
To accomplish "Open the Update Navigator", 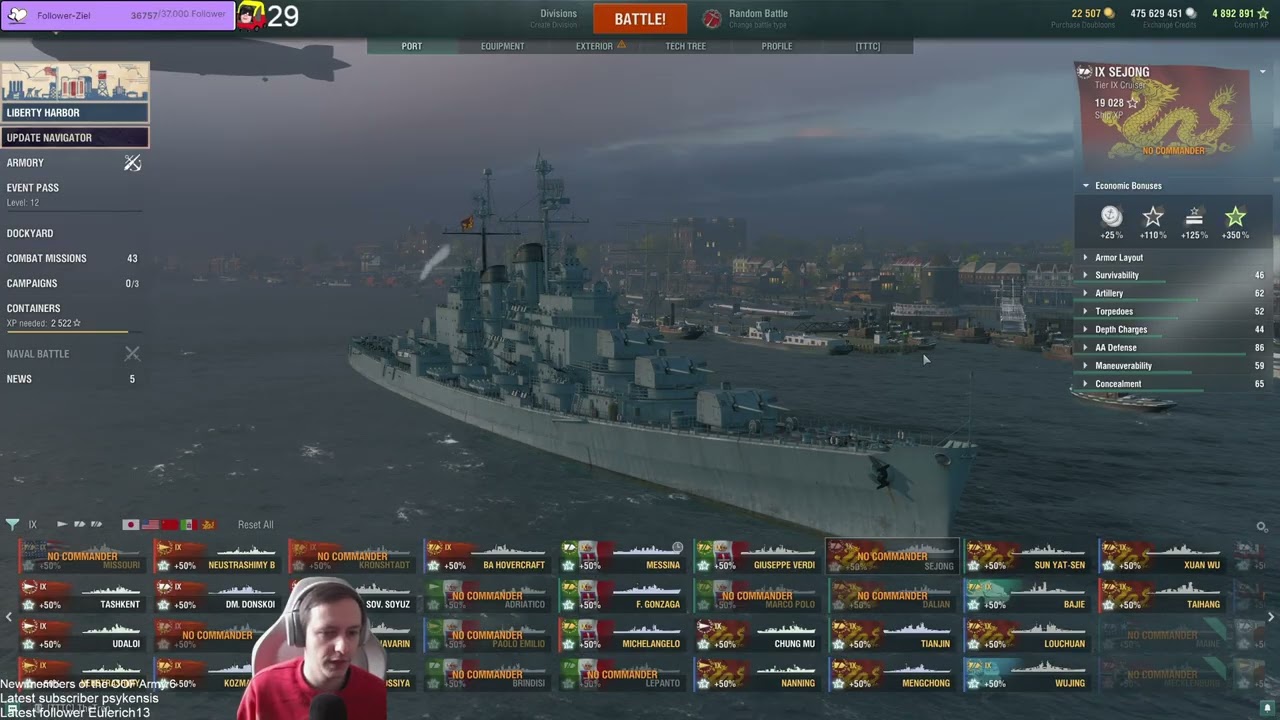I will [75, 138].
